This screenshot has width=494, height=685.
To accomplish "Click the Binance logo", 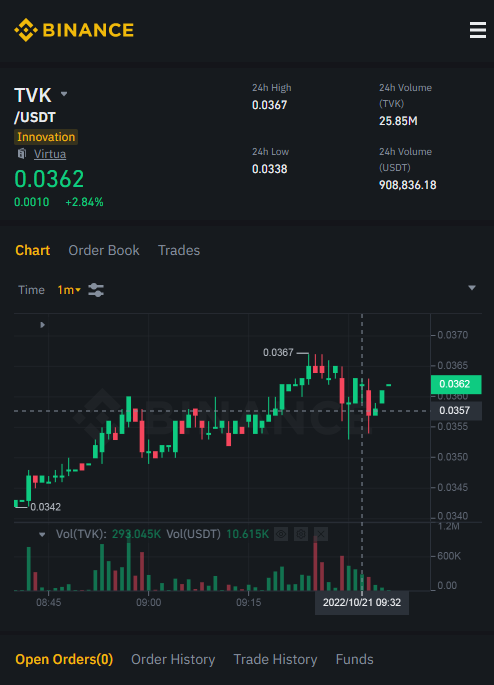I will (74, 30).
